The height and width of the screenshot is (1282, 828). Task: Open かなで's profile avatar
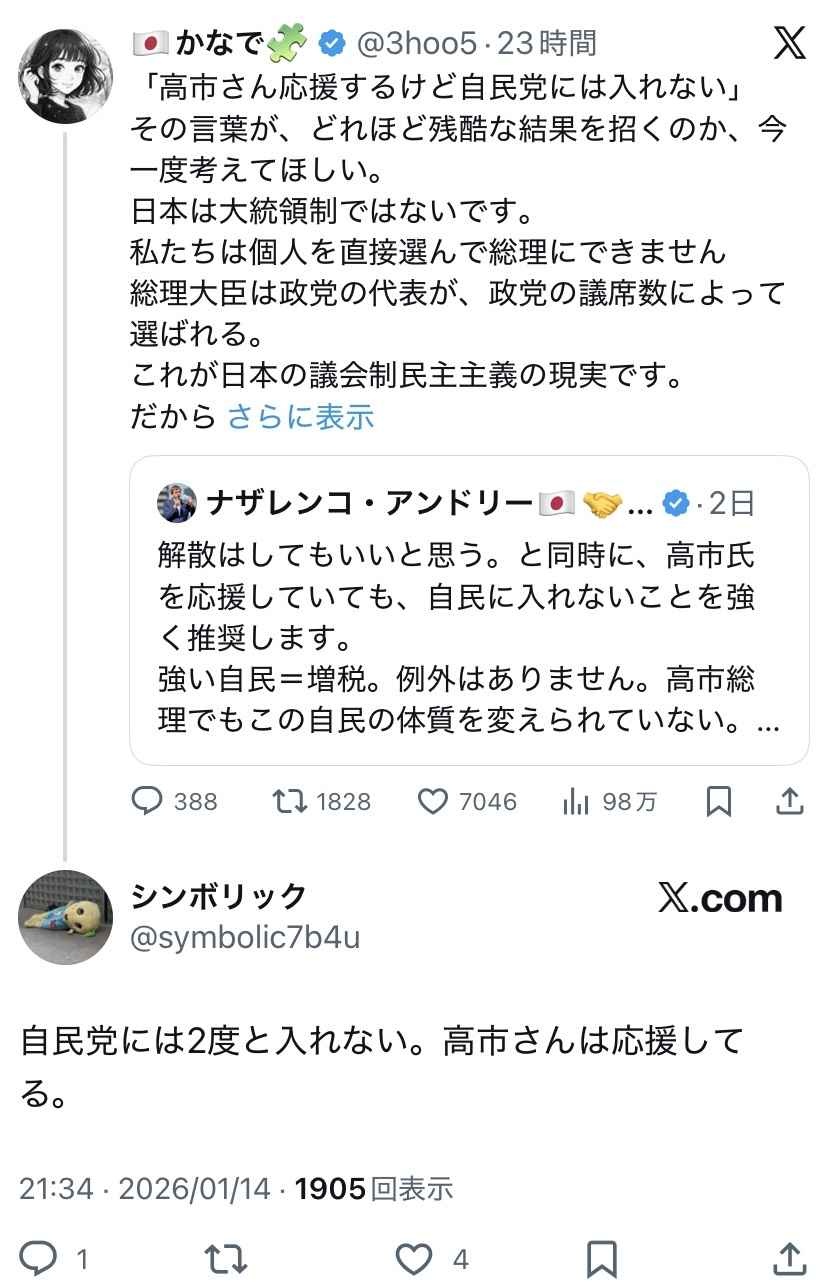click(66, 76)
